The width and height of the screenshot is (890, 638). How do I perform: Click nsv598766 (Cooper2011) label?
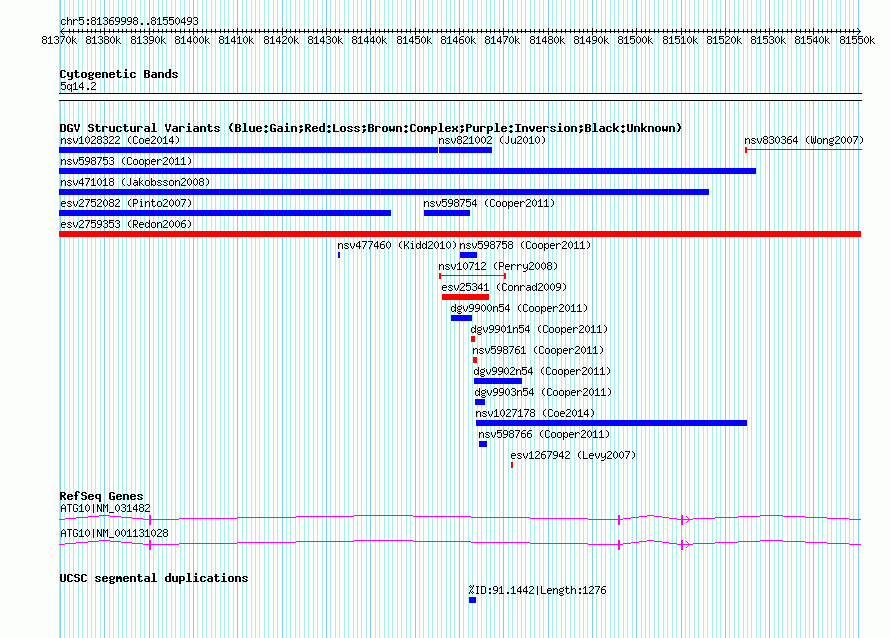point(544,434)
